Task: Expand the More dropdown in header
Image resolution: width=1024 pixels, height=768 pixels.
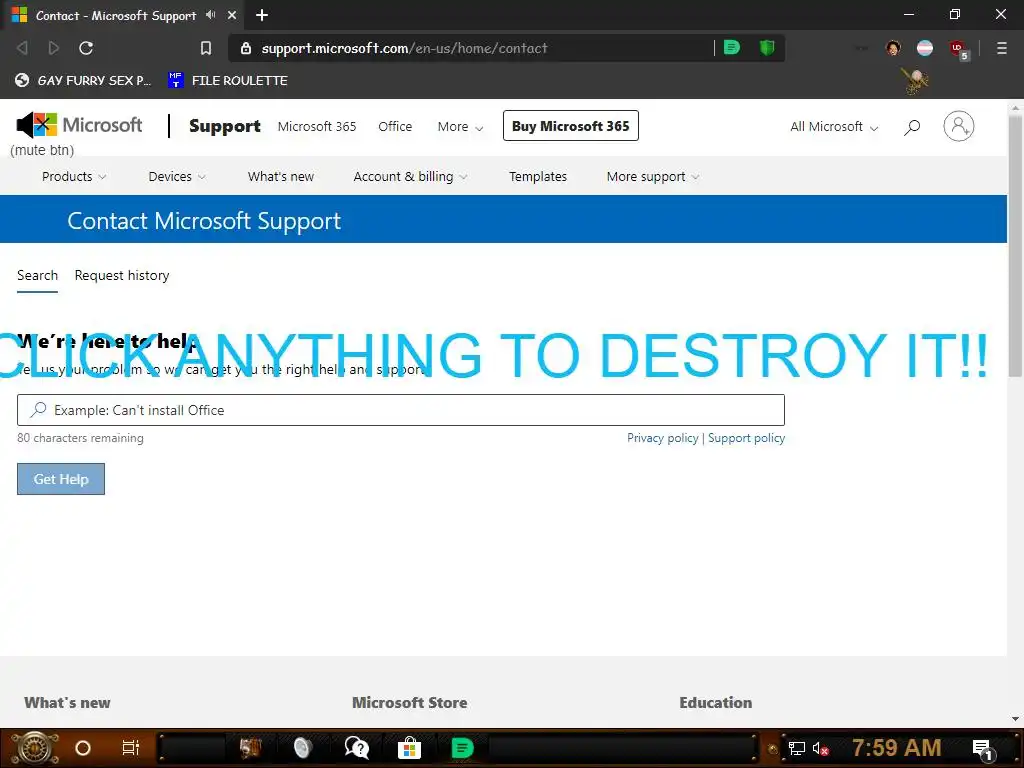Action: coord(460,127)
